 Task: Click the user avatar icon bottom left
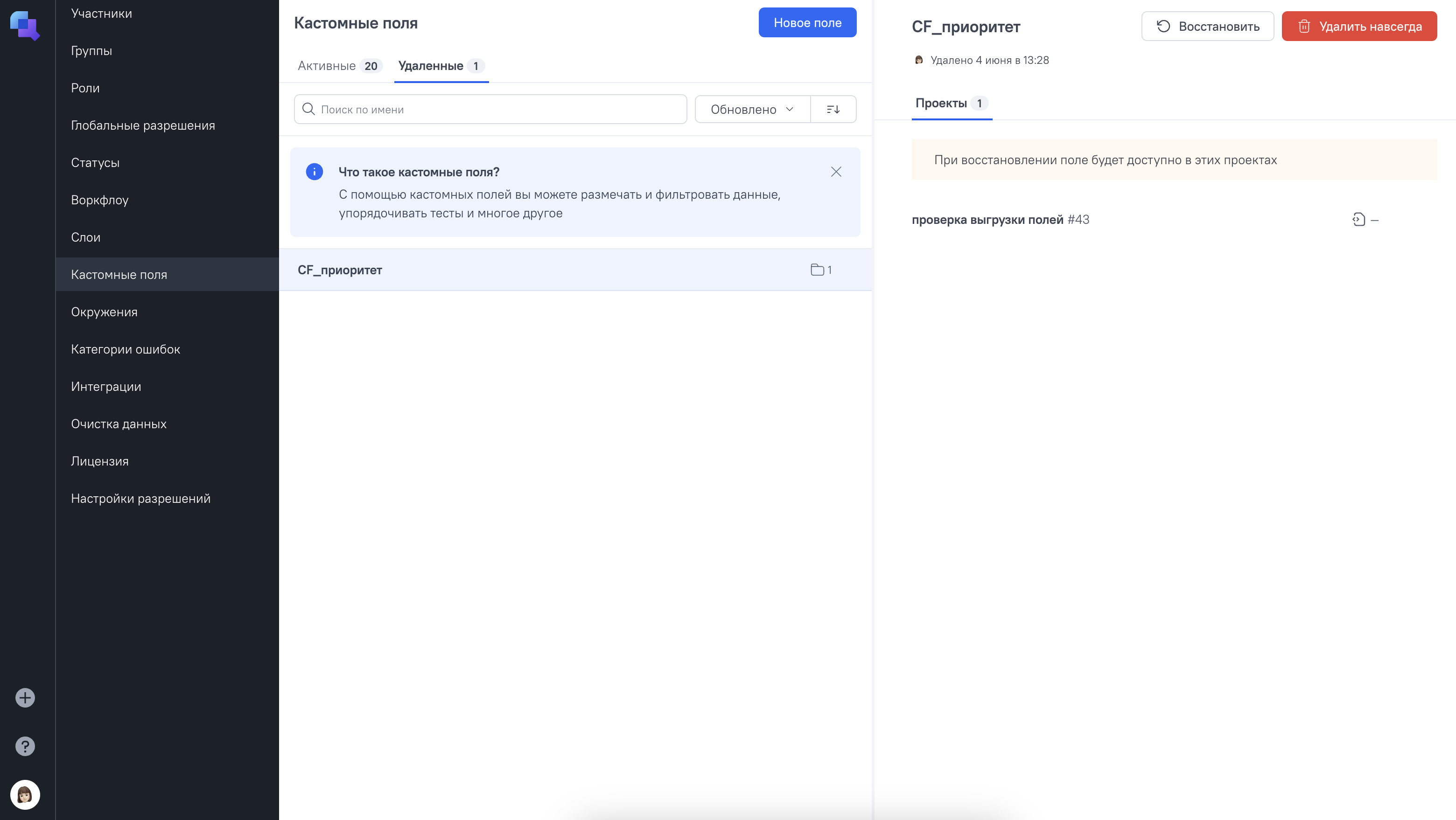[25, 795]
